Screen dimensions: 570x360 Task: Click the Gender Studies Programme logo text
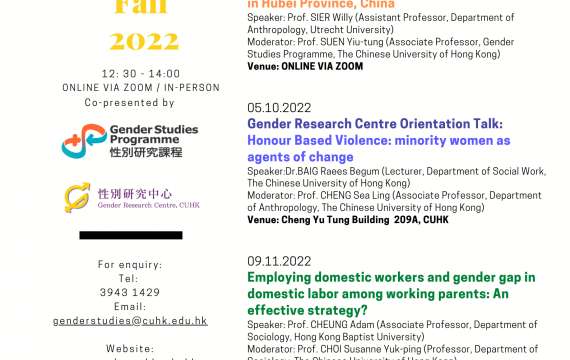tap(154, 141)
